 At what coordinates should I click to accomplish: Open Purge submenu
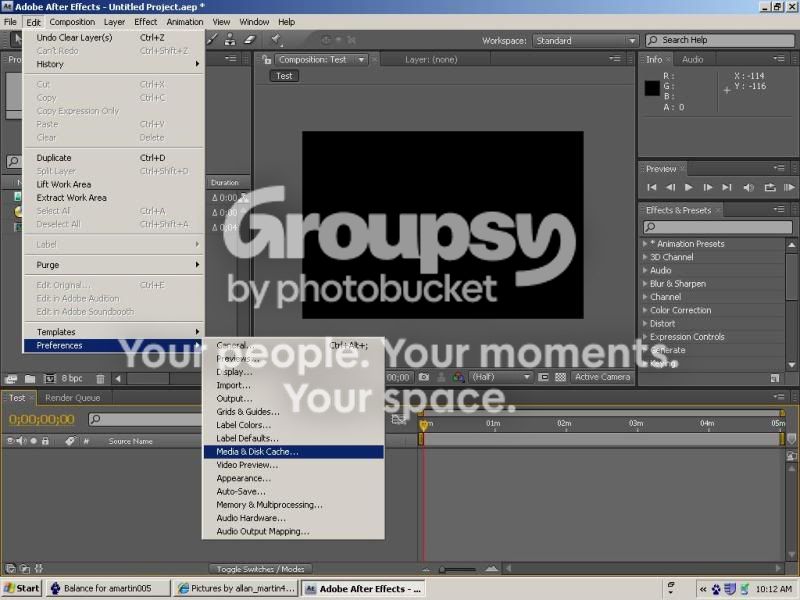pos(113,265)
